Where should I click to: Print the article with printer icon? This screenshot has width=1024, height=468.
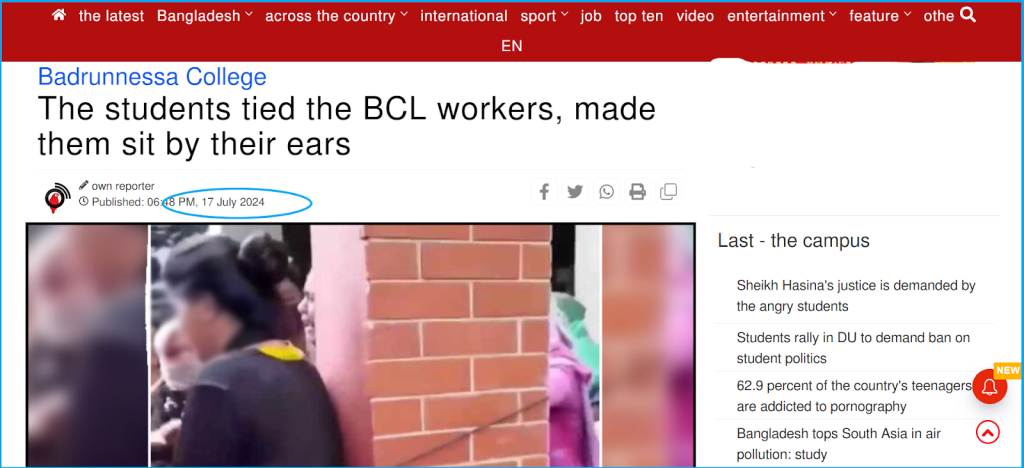pyautogui.click(x=637, y=192)
